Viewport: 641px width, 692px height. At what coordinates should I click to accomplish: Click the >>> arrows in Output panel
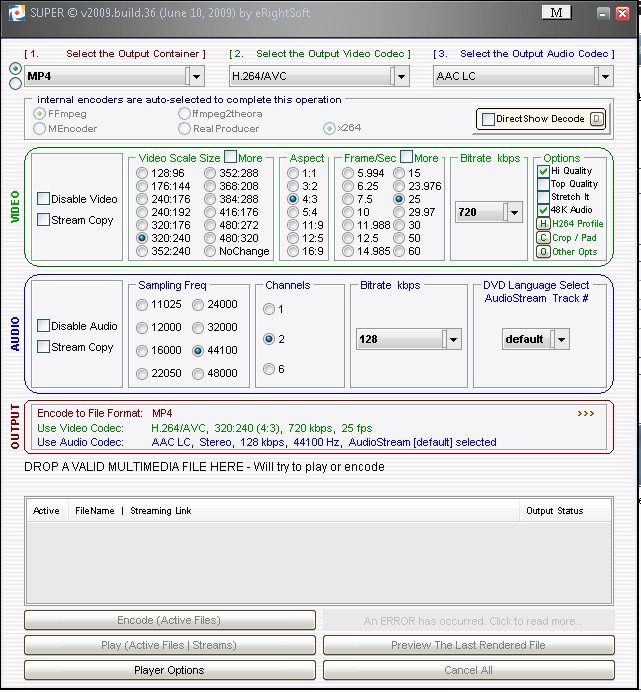tap(585, 412)
